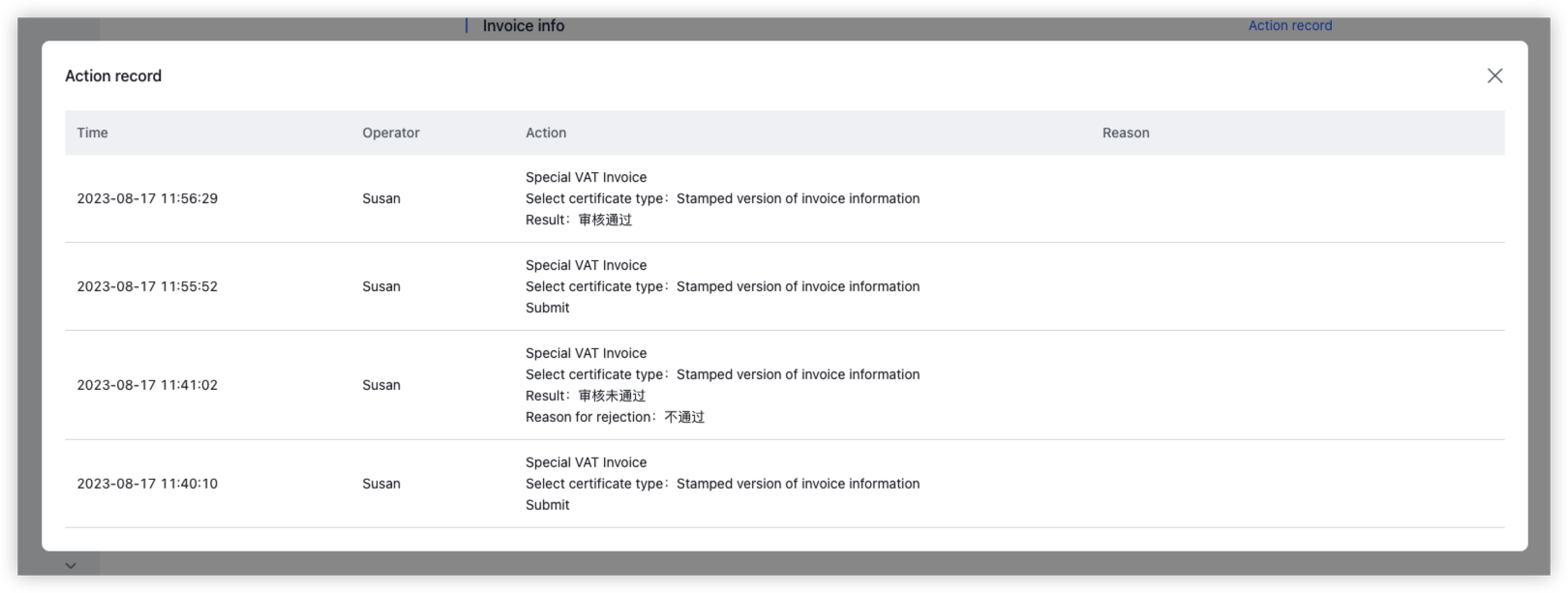Click the Invoice info section heading
Screen dimensions: 1568x593
(523, 26)
